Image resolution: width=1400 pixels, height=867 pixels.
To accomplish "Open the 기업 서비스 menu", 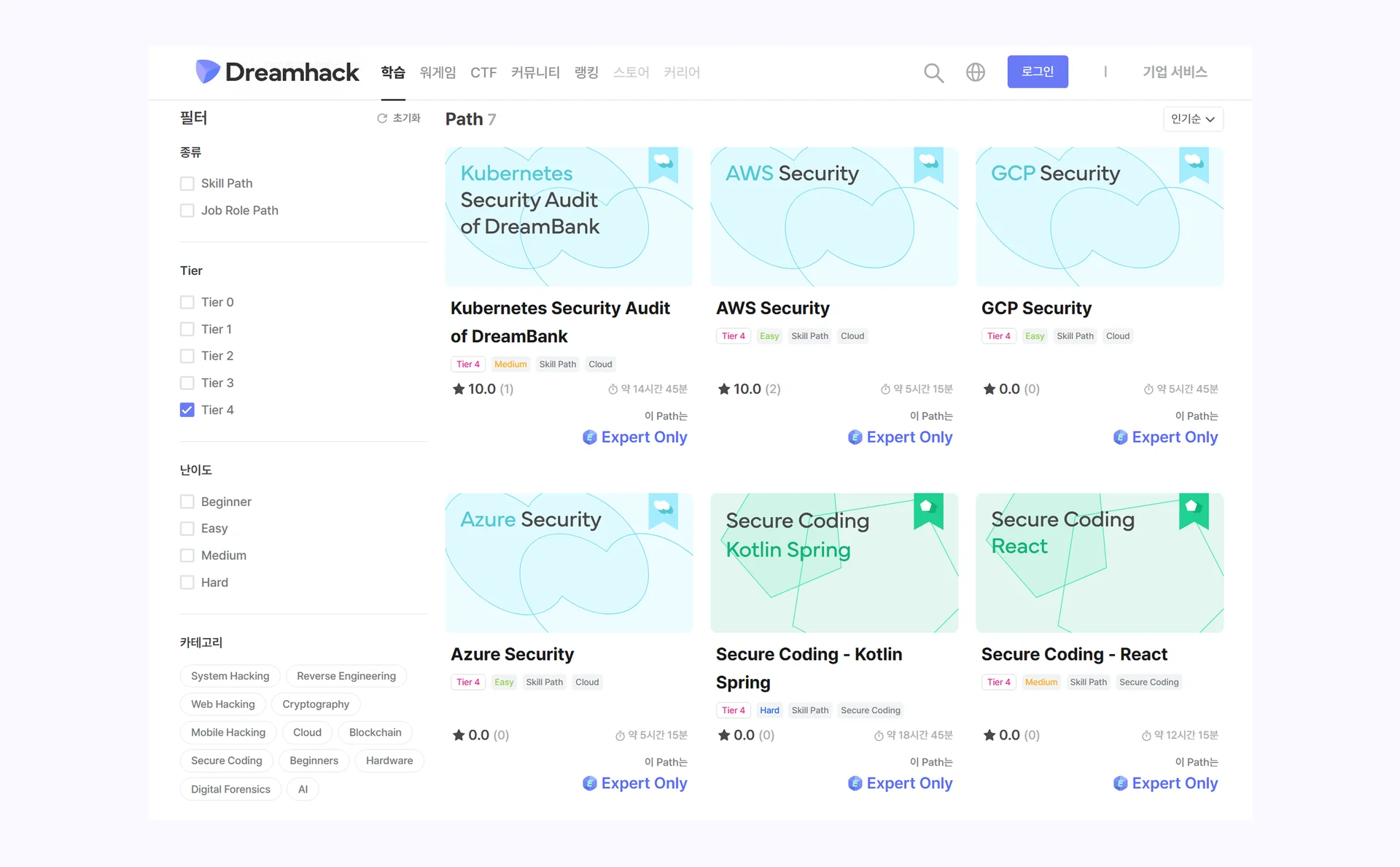I will (x=1174, y=71).
